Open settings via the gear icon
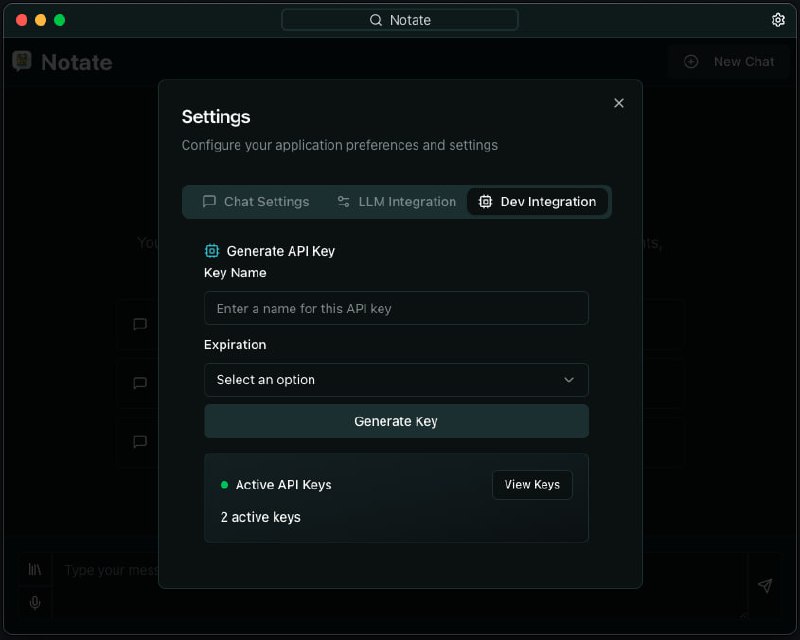Screen dimensions: 800x640 pos(778,20)
